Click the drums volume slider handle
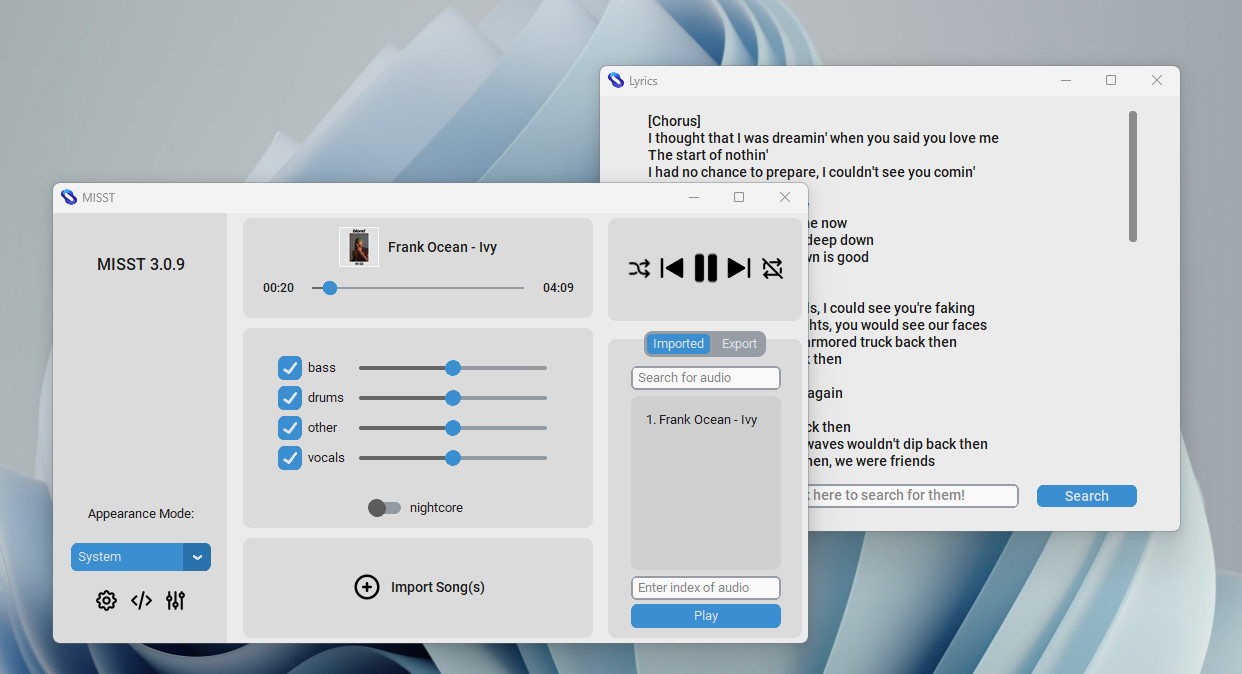 (453, 398)
